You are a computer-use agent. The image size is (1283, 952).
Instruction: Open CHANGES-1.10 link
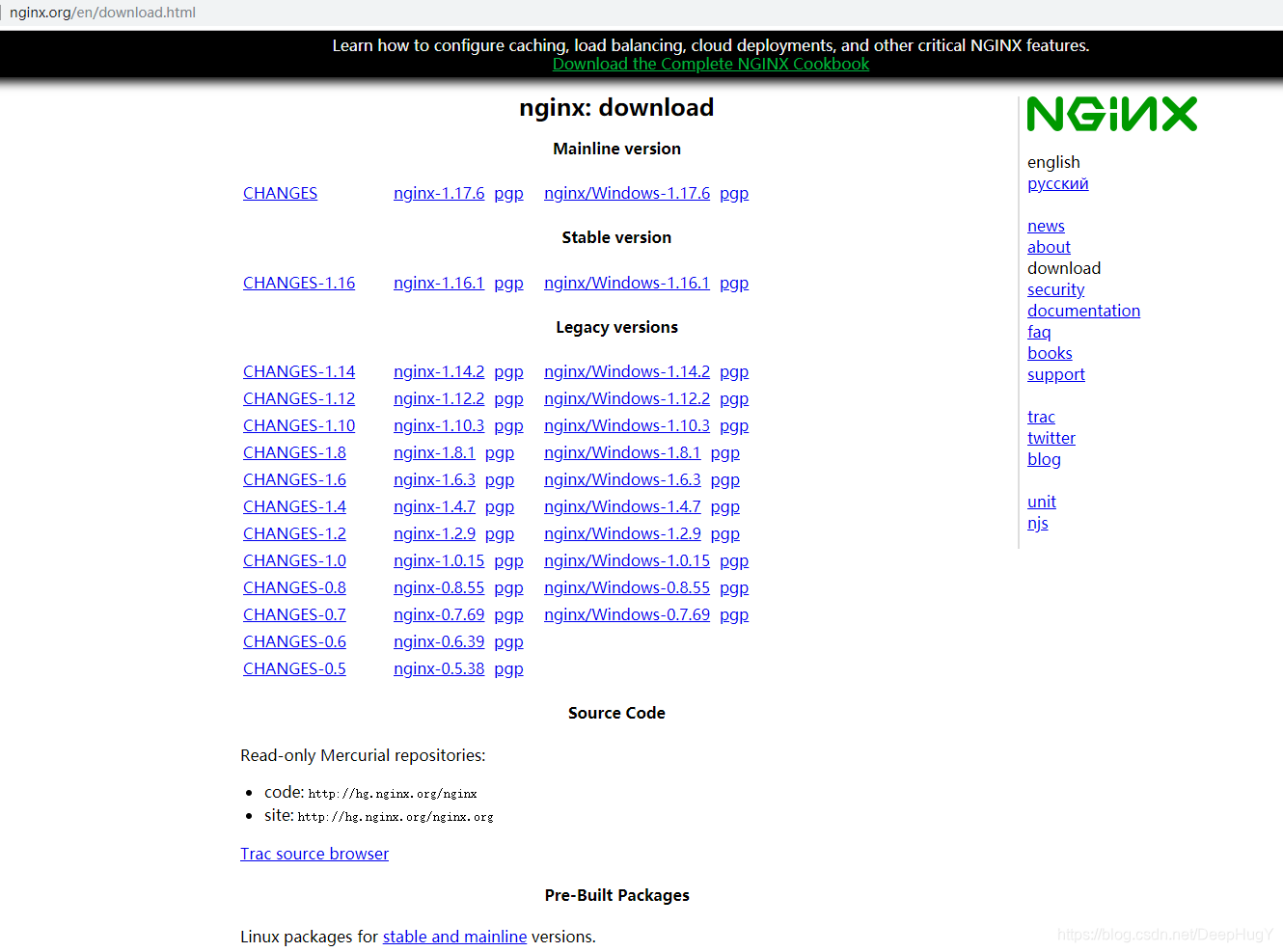[299, 425]
